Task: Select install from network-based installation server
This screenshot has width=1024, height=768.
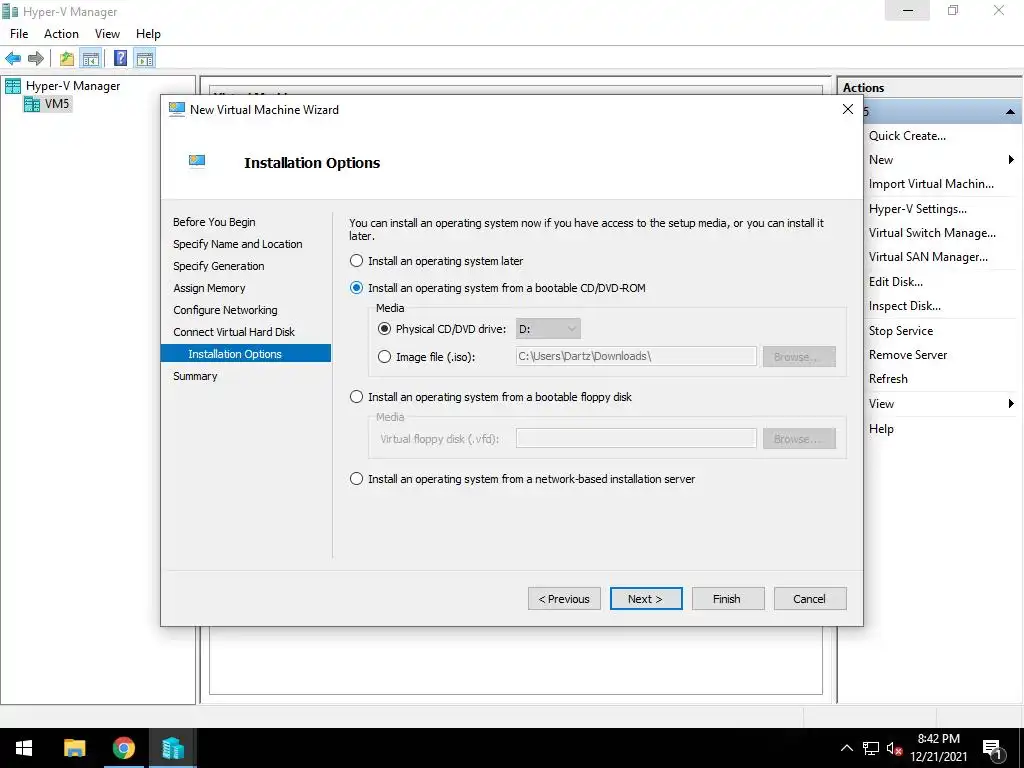Action: pyautogui.click(x=356, y=479)
